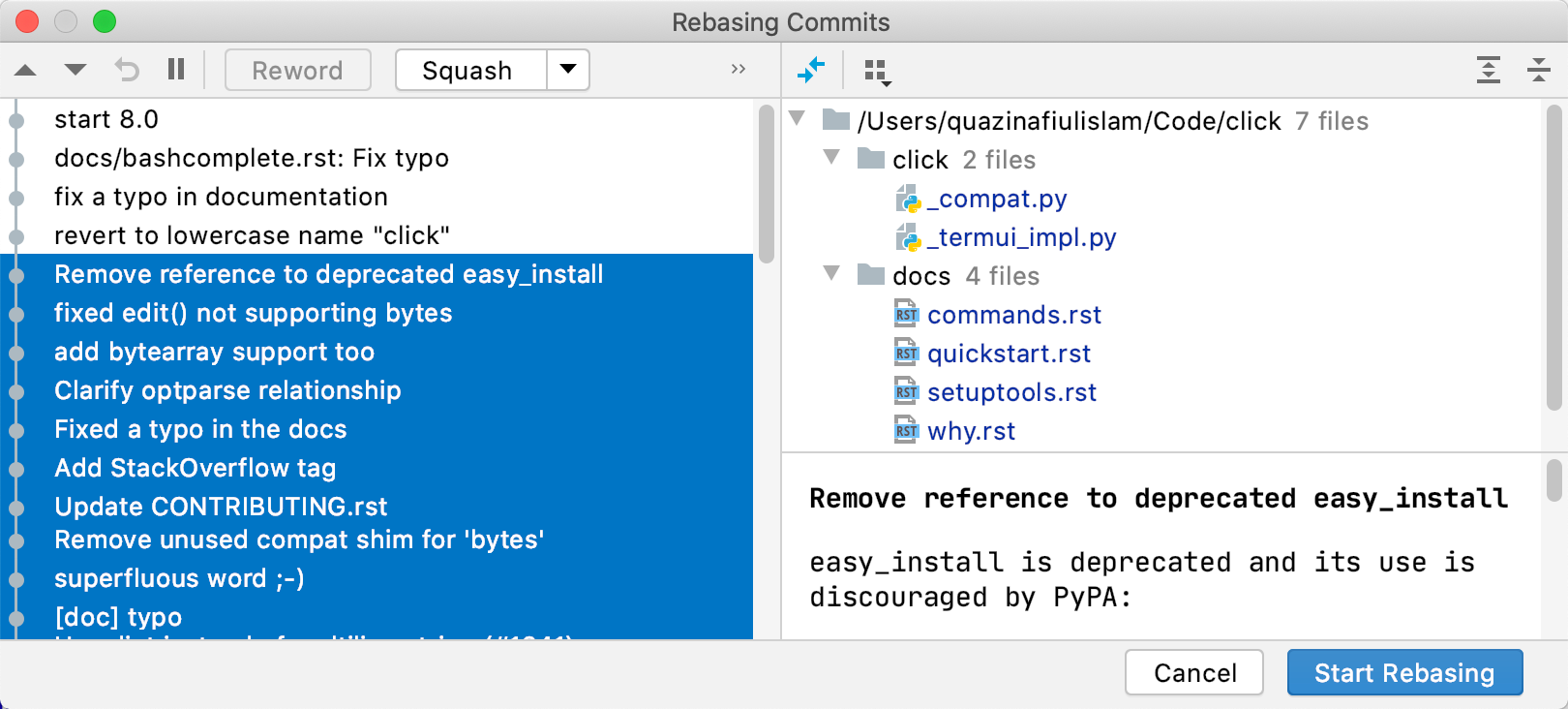Click the pause (stop to edit) icon

(176, 70)
